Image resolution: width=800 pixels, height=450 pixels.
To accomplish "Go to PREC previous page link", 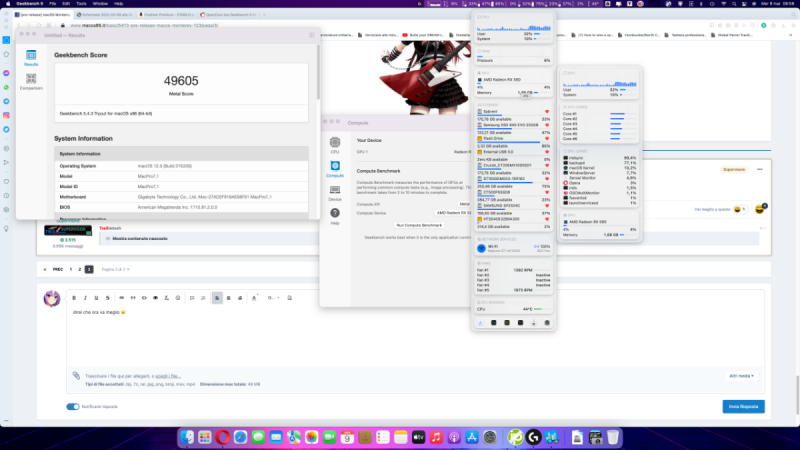I will (x=57, y=270).
